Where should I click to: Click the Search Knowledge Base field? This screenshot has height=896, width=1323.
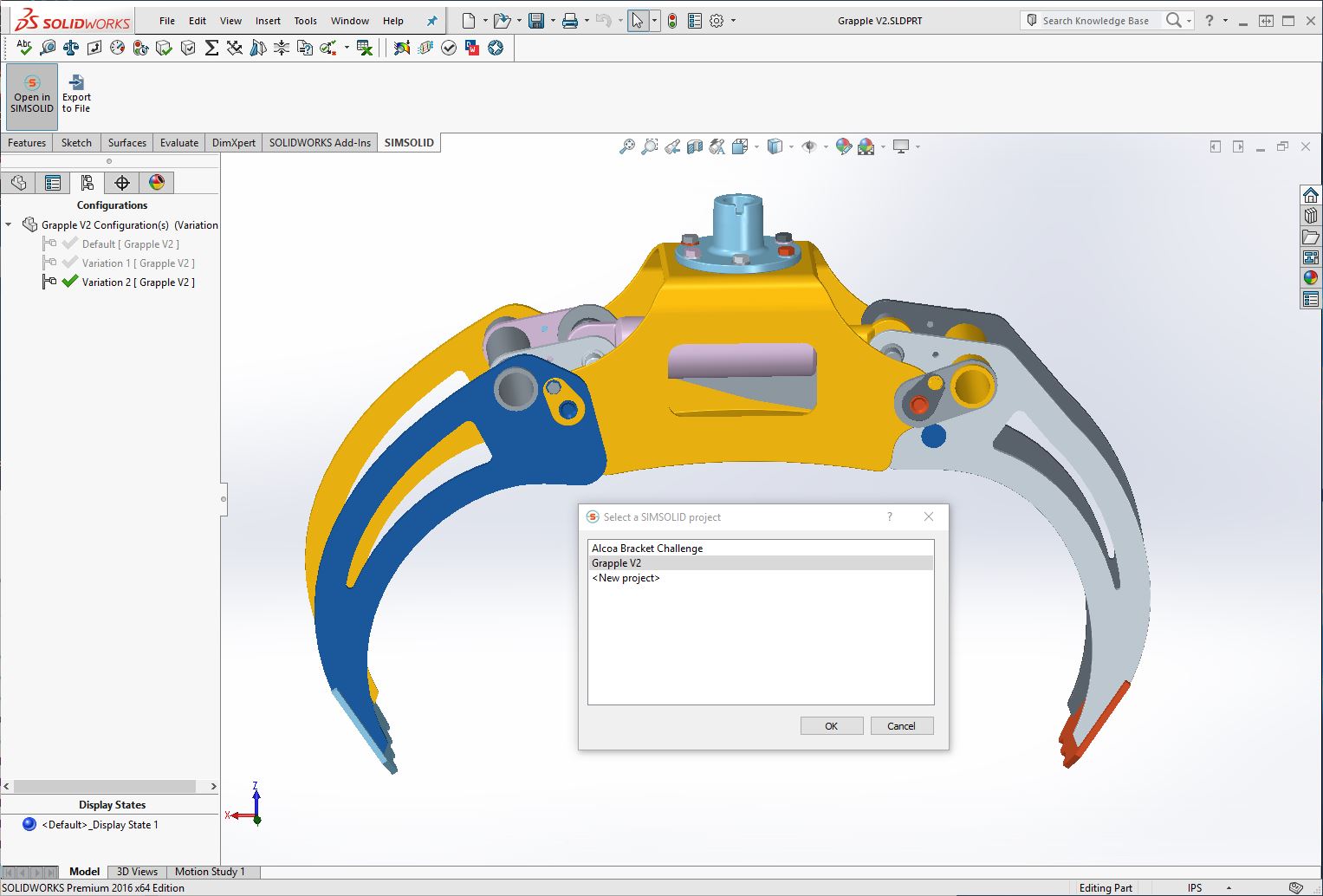[x=1095, y=21]
